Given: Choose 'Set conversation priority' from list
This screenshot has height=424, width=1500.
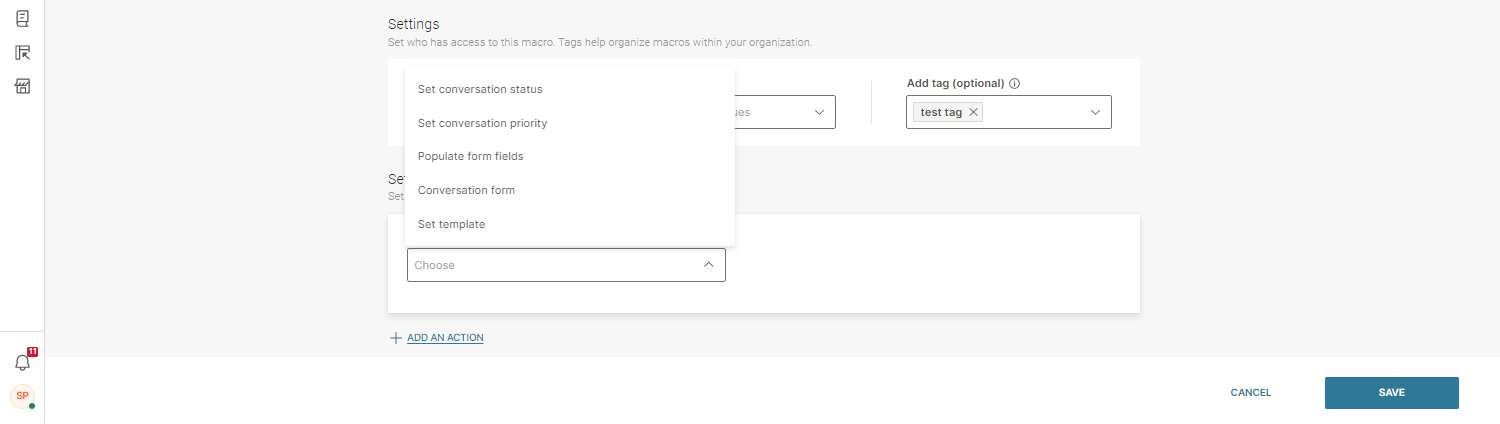Looking at the screenshot, I should click(x=482, y=123).
